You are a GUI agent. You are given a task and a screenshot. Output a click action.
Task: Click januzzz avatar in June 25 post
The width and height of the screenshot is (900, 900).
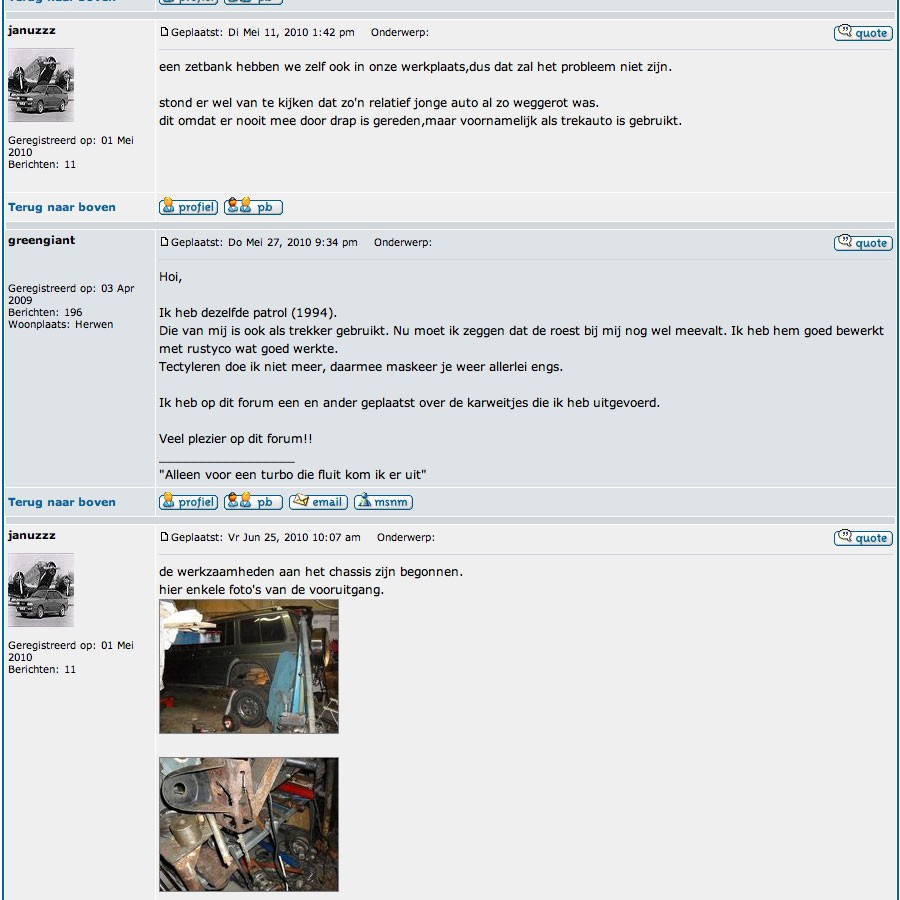click(41, 590)
